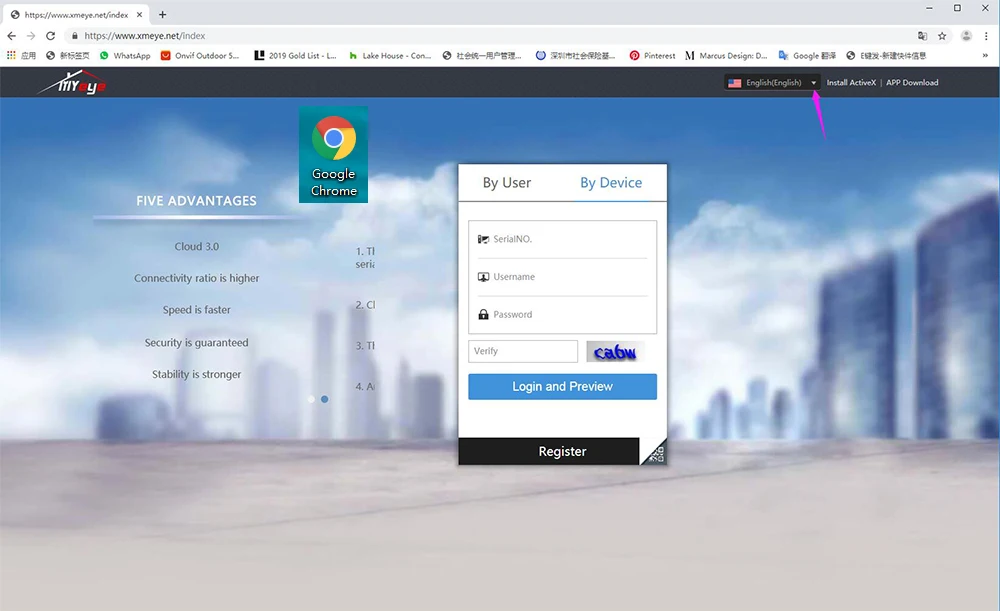Reload the current page
The height and width of the screenshot is (611, 1000).
(x=50, y=36)
